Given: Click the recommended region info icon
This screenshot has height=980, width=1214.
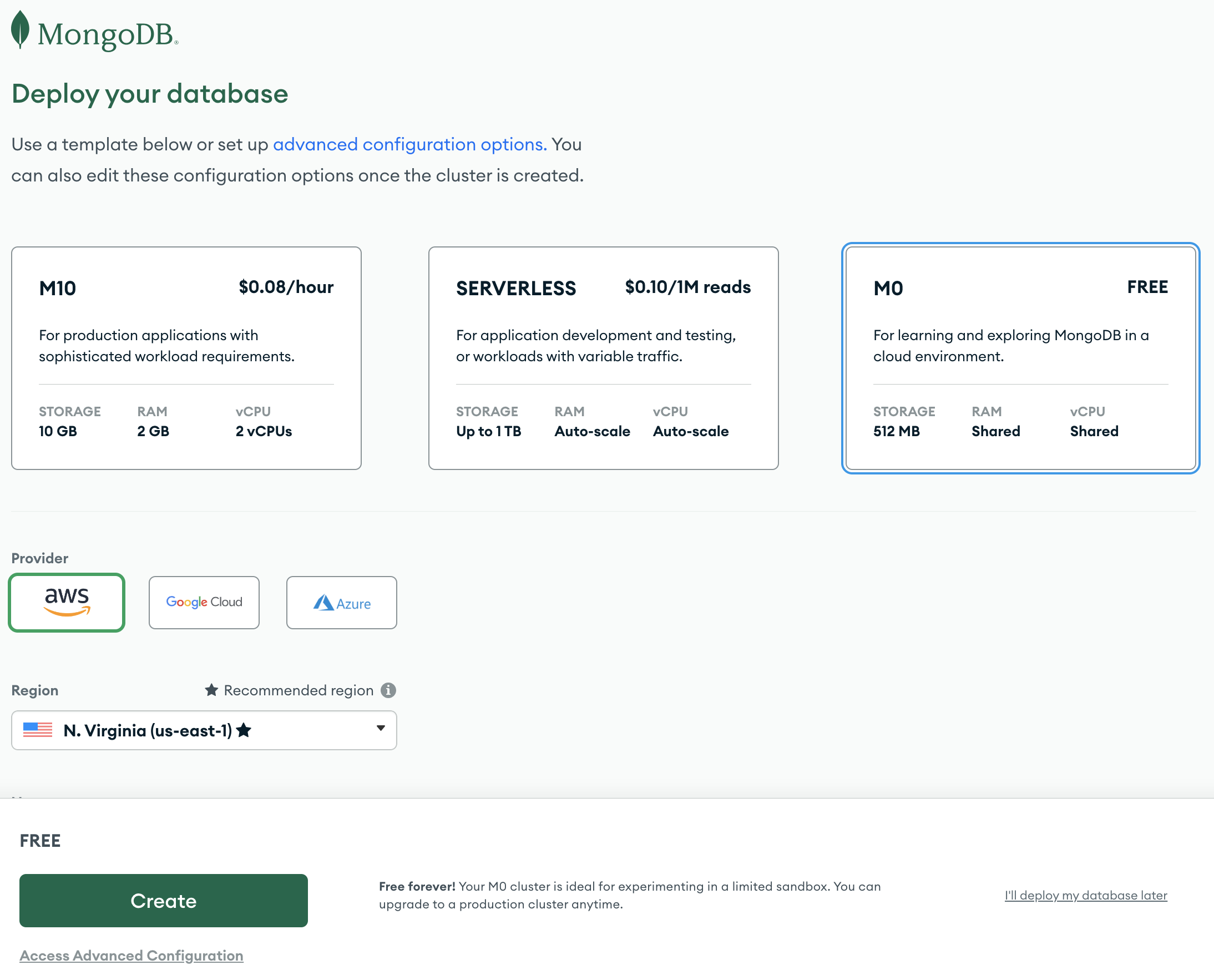Looking at the screenshot, I should click(x=388, y=690).
